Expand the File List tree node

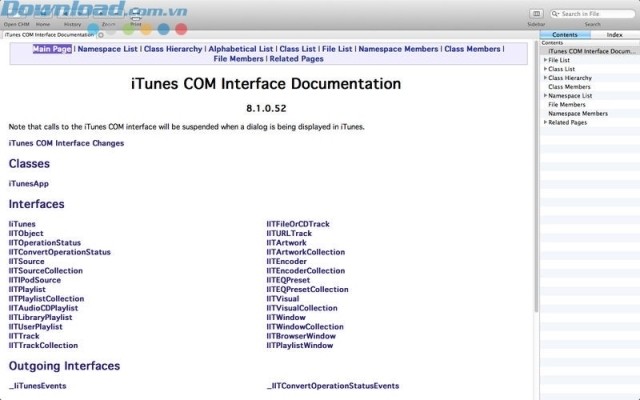tap(545, 60)
